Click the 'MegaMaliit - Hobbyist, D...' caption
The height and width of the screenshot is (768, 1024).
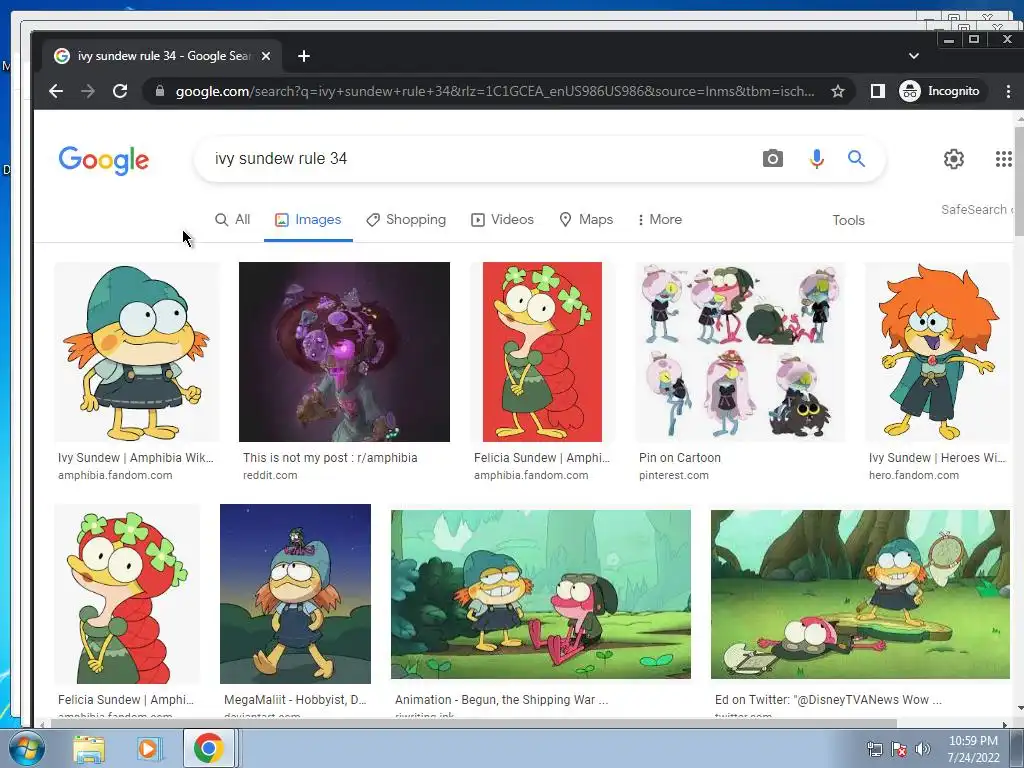pyautogui.click(x=295, y=700)
